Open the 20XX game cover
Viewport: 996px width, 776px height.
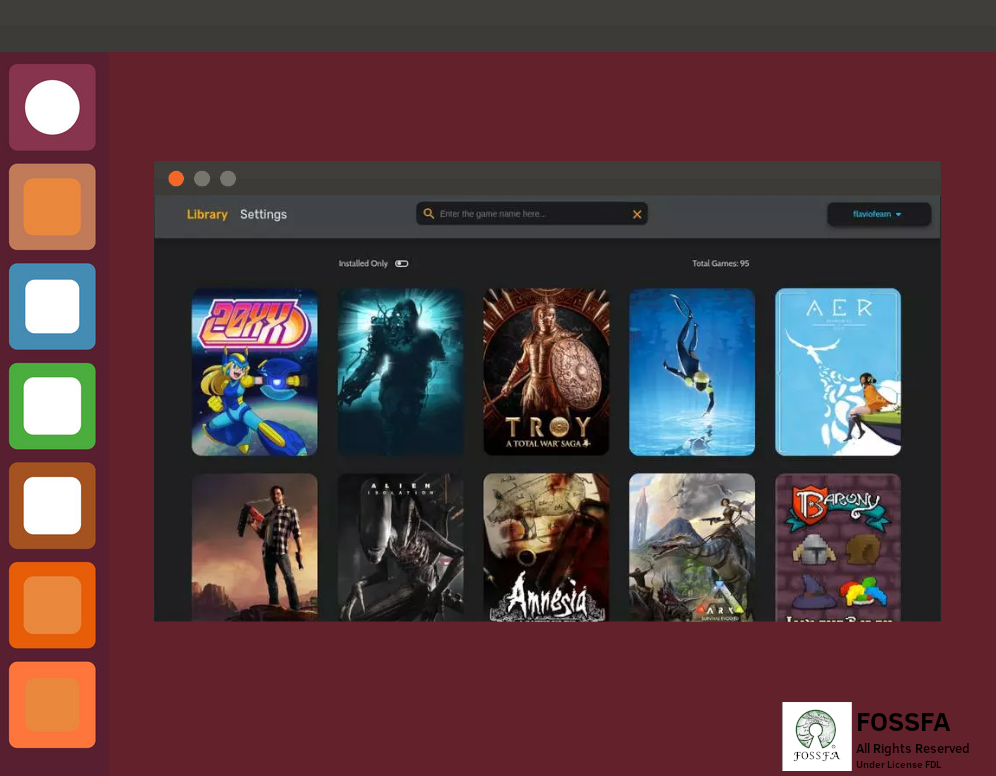tap(255, 372)
